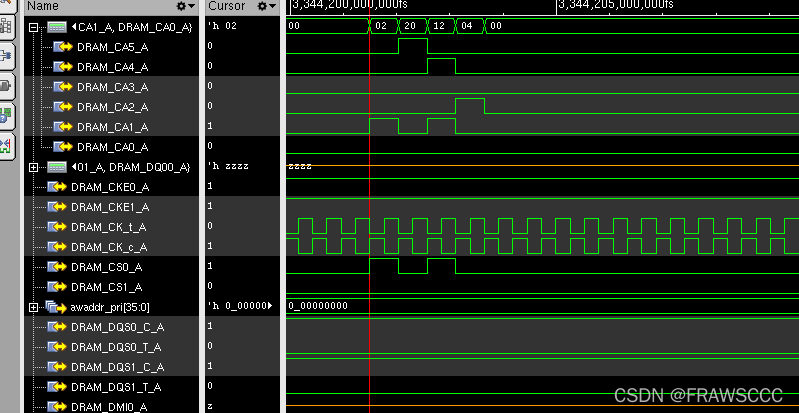This screenshot has height=413, width=799.
Task: Click the '20' value segment in CA bus waveform
Action: pyautogui.click(x=412, y=27)
